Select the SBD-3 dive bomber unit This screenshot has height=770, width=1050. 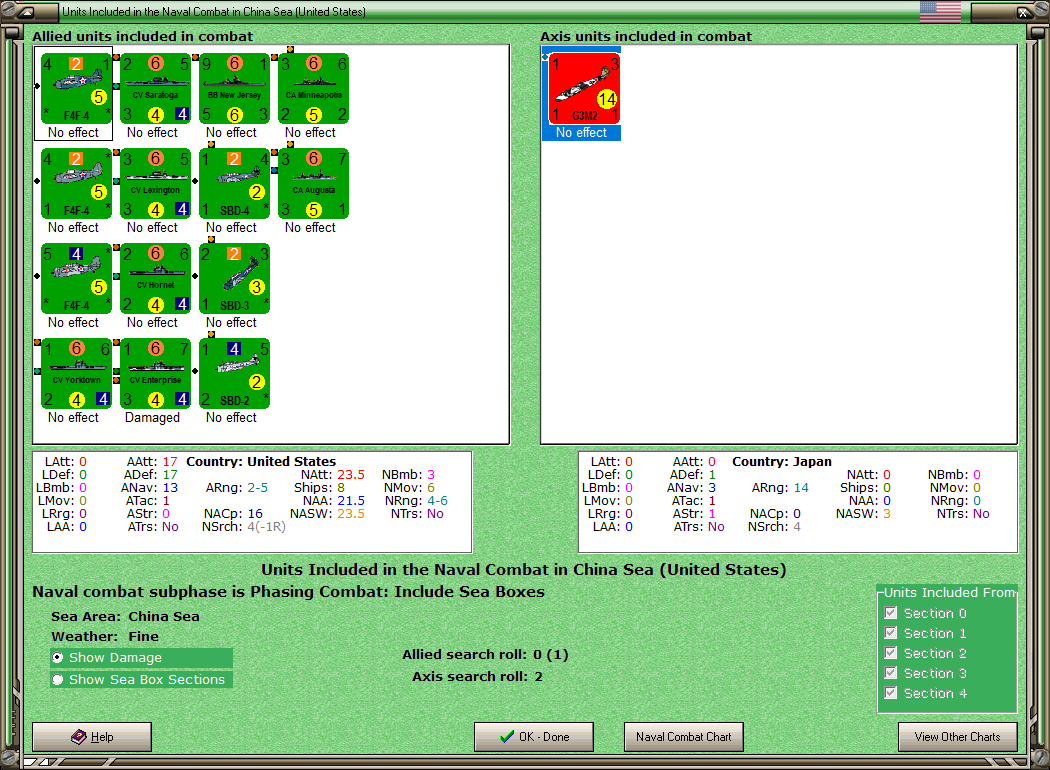(x=234, y=279)
